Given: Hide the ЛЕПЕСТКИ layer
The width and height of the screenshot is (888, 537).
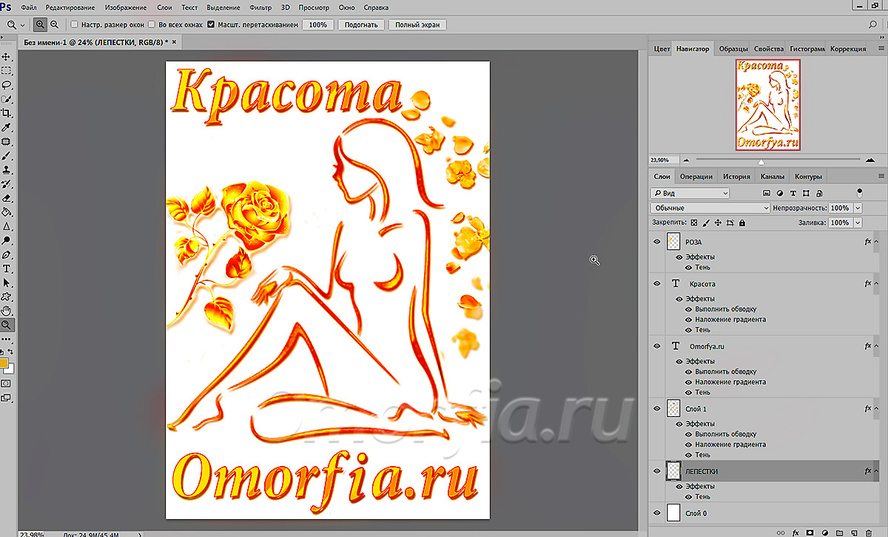Looking at the screenshot, I should point(657,471).
